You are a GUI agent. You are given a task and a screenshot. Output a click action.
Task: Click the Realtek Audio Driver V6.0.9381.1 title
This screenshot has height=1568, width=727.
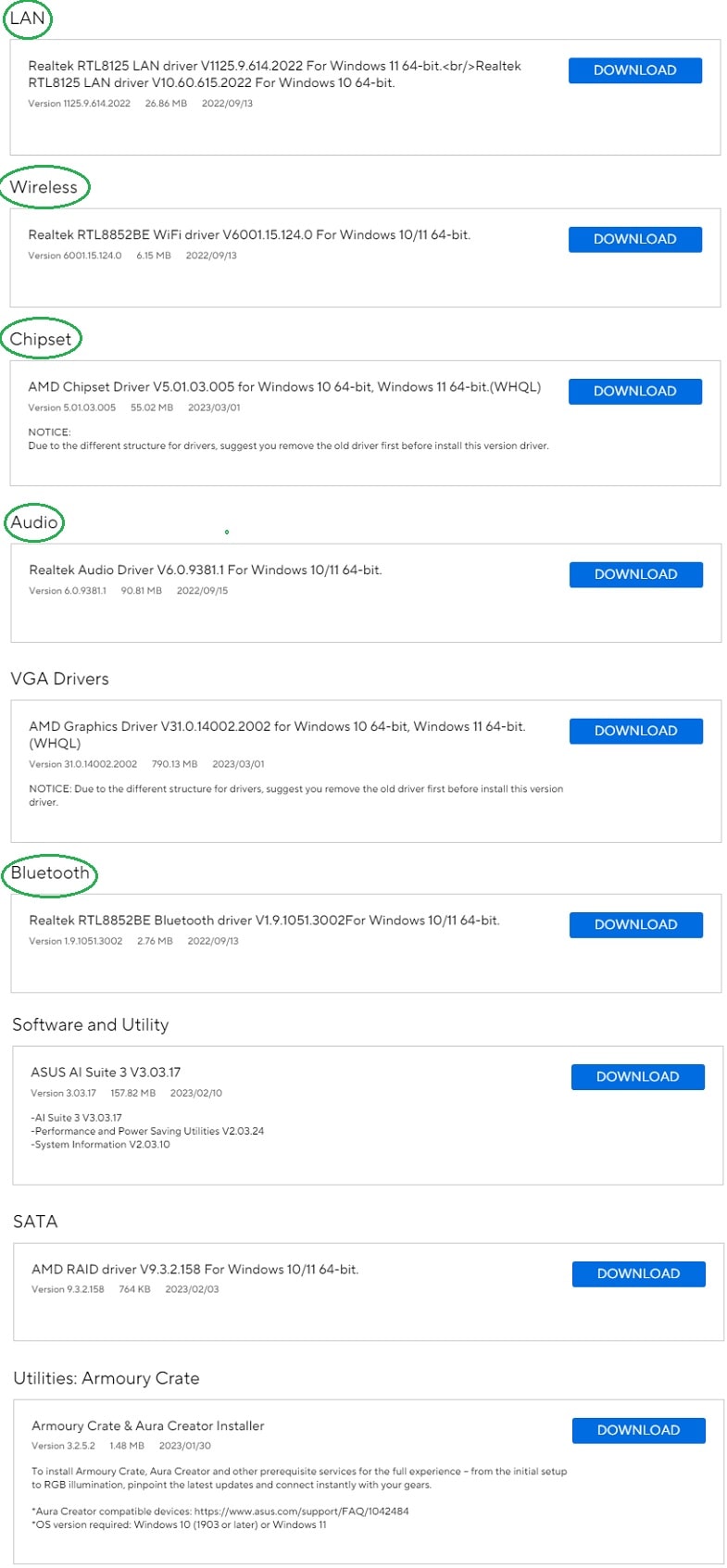coord(205,571)
